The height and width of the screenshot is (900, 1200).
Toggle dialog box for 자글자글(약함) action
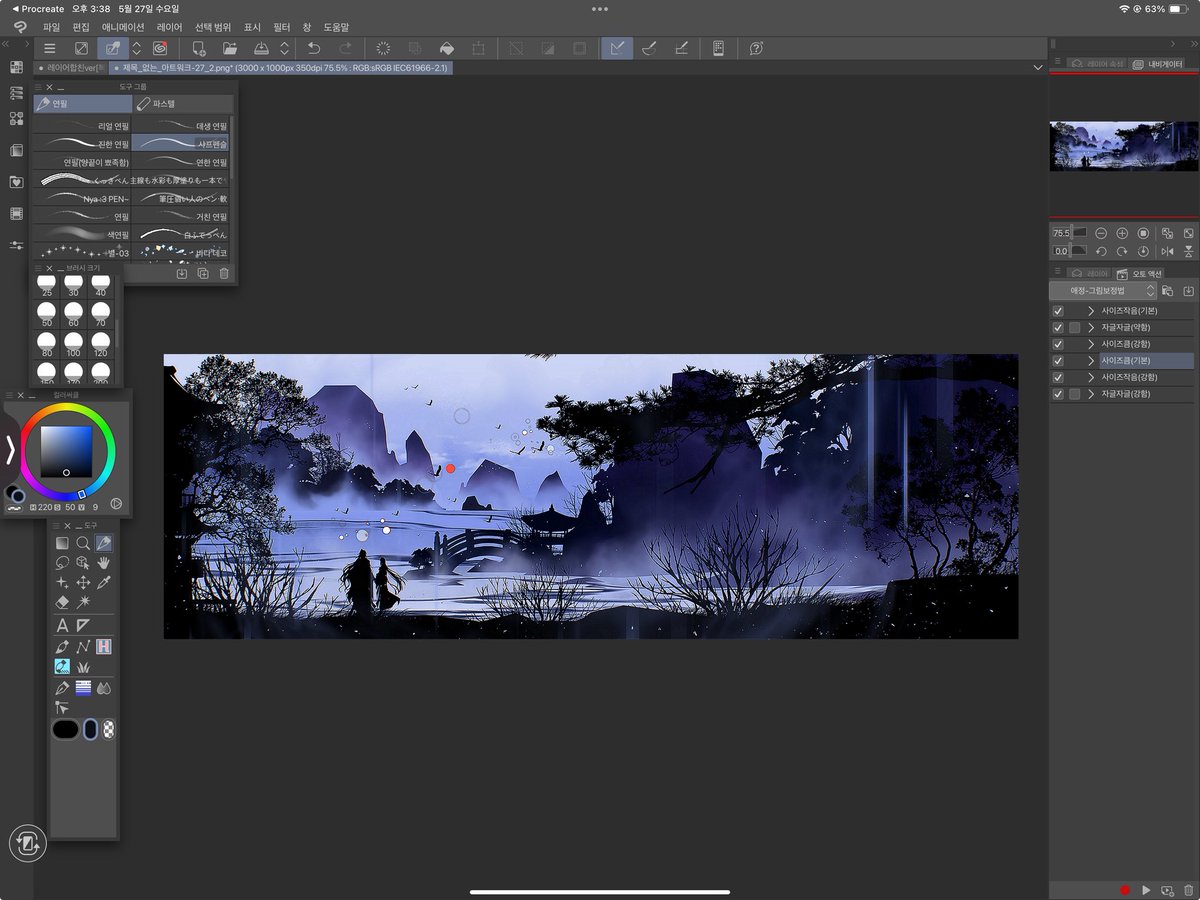click(1074, 327)
